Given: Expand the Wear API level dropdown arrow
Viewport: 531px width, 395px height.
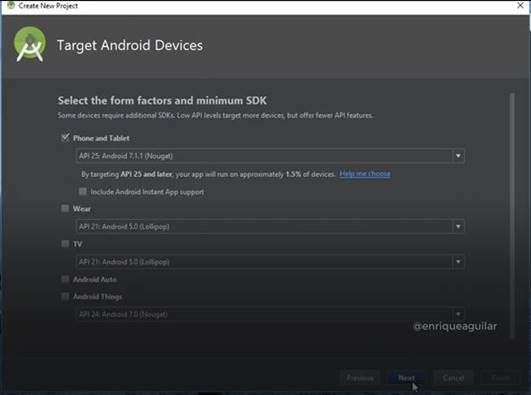Looking at the screenshot, I should click(458, 226).
